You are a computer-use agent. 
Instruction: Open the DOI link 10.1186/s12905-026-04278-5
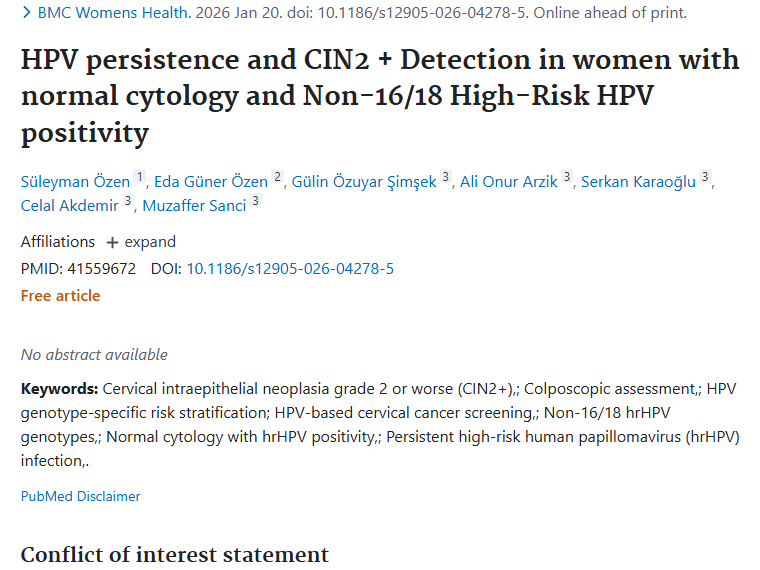[290, 269]
